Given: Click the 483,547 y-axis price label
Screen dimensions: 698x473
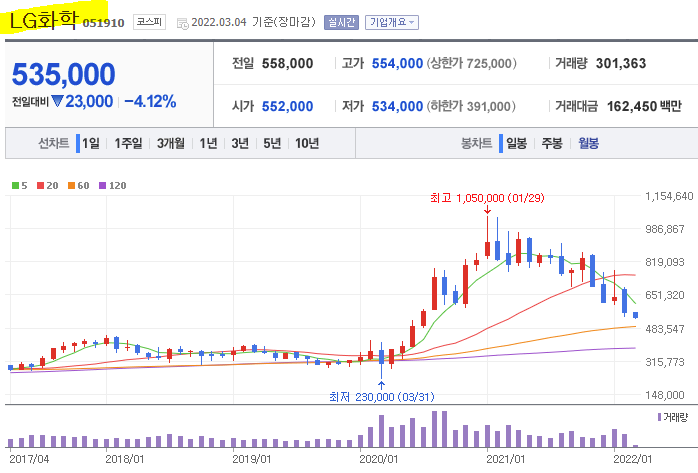Looking at the screenshot, I should coord(665,329).
